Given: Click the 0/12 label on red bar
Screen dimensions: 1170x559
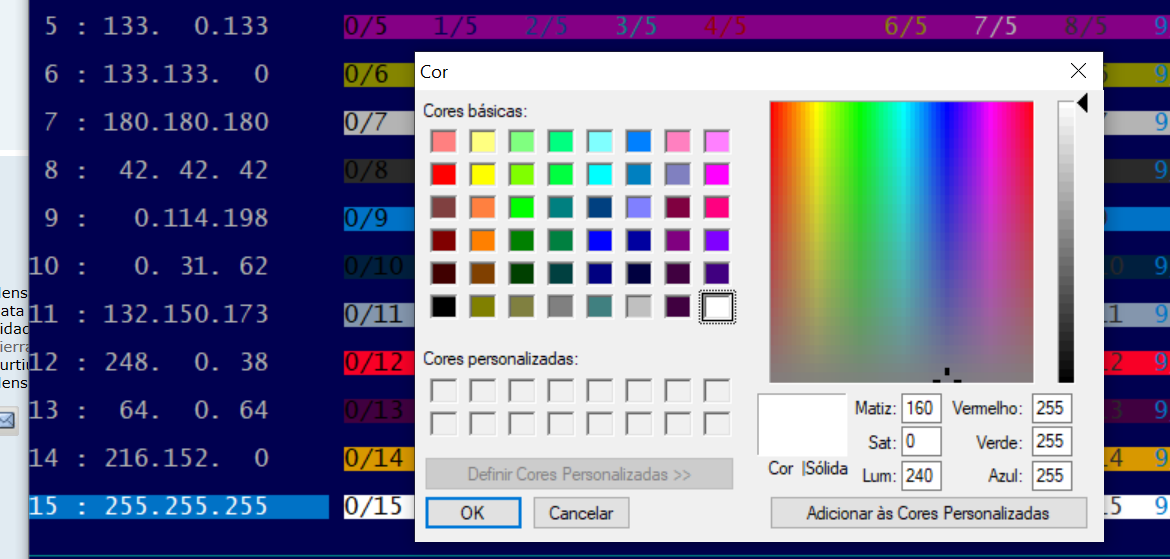Looking at the screenshot, I should point(375,363).
